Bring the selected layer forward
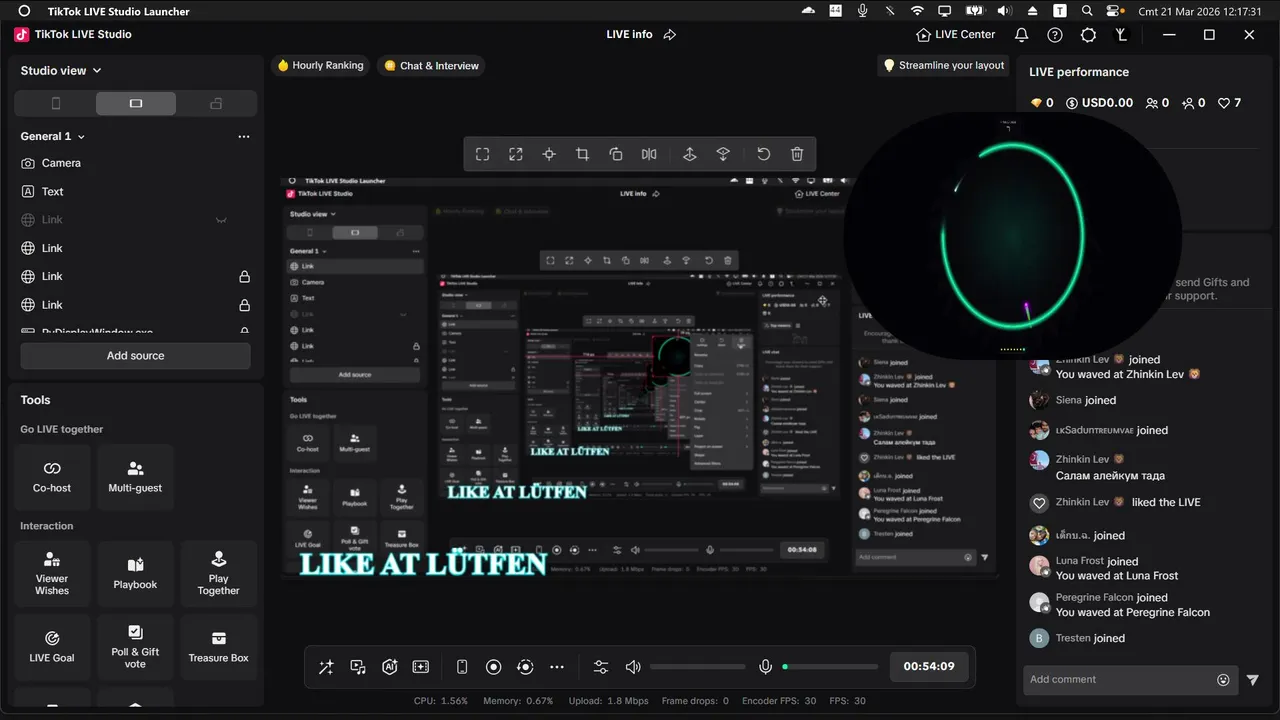Viewport: 1280px width, 720px height. point(689,154)
